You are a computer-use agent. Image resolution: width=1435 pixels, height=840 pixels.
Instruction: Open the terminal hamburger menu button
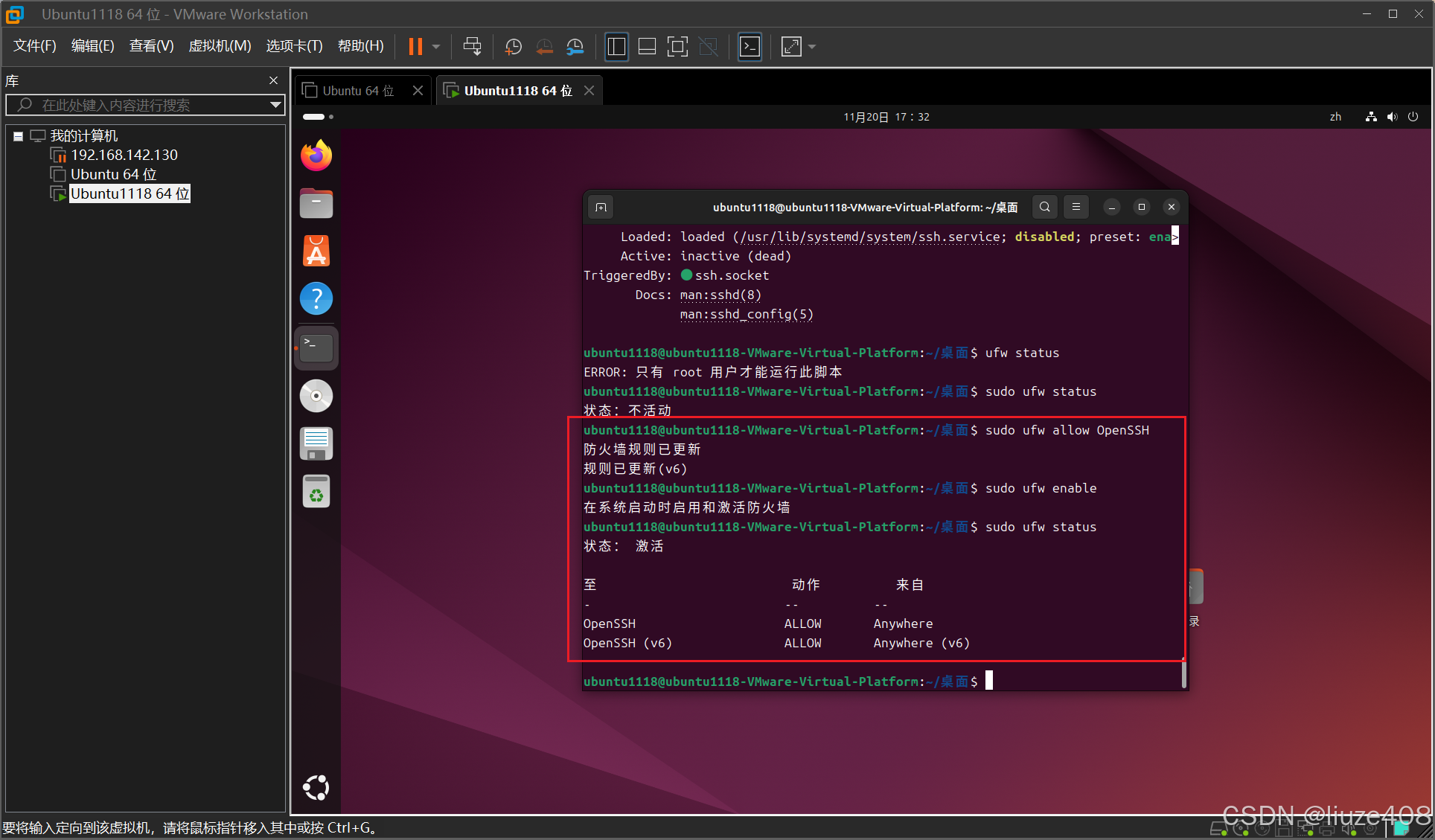(1076, 207)
